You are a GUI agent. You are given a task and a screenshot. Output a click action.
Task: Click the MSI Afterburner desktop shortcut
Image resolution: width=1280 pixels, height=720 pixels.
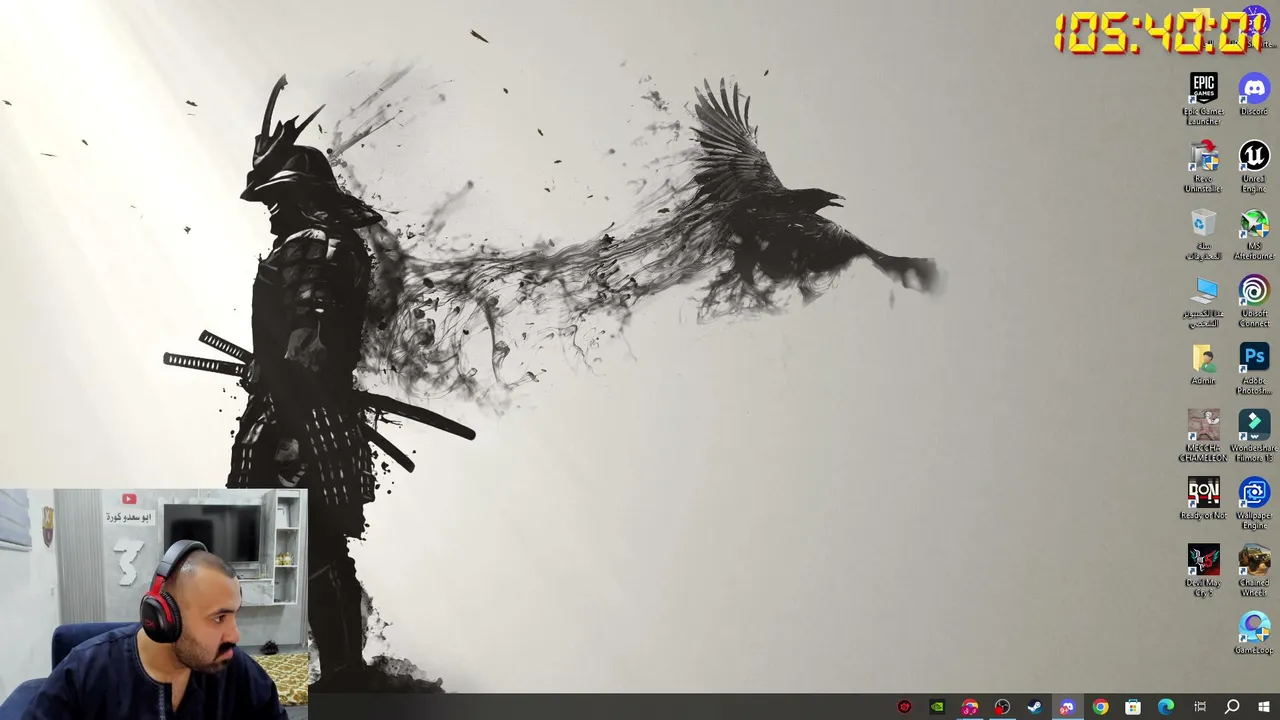pos(1254,234)
